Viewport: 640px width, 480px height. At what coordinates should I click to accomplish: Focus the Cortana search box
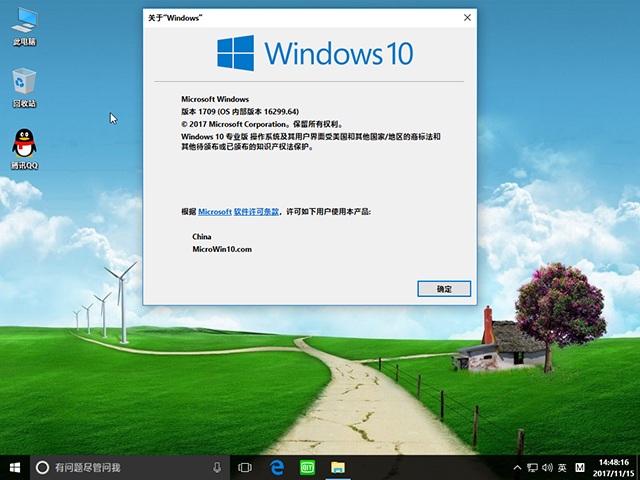pyautogui.click(x=129, y=467)
